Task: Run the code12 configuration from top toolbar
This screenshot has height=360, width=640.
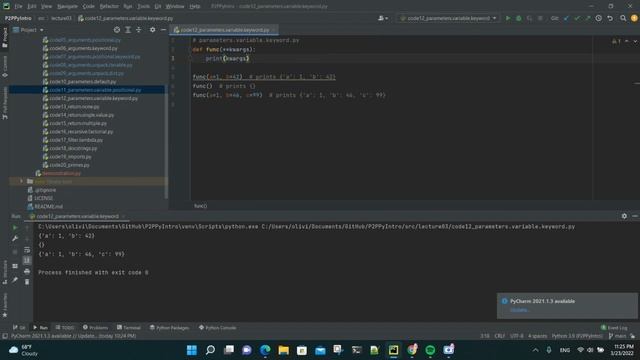Action: pyautogui.click(x=508, y=18)
